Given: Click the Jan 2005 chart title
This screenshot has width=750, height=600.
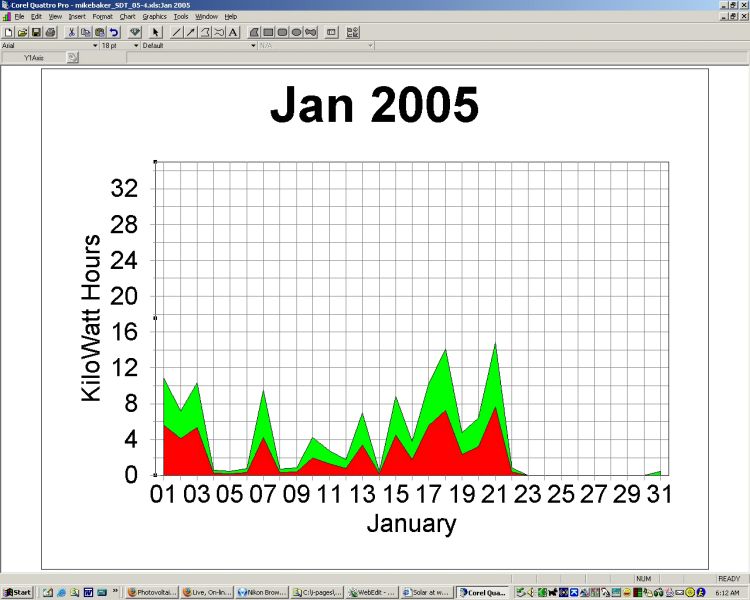Looking at the screenshot, I should (374, 106).
